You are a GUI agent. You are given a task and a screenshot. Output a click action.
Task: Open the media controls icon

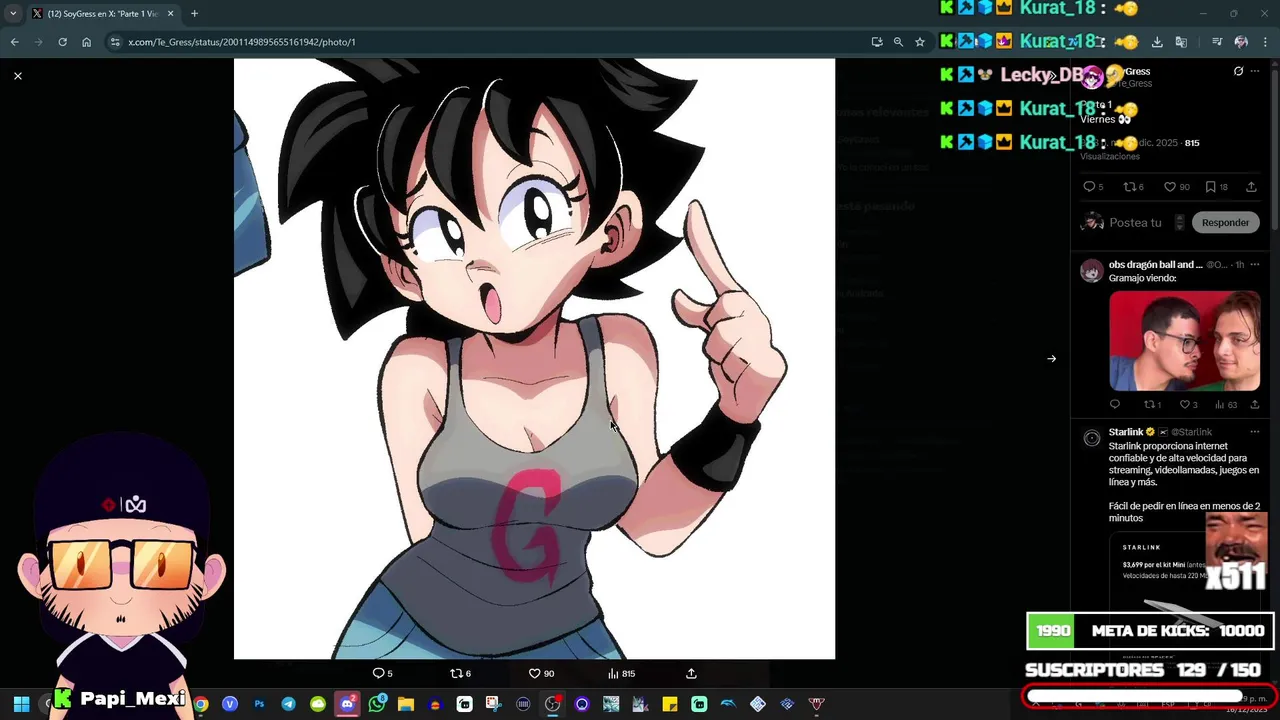point(1217,42)
